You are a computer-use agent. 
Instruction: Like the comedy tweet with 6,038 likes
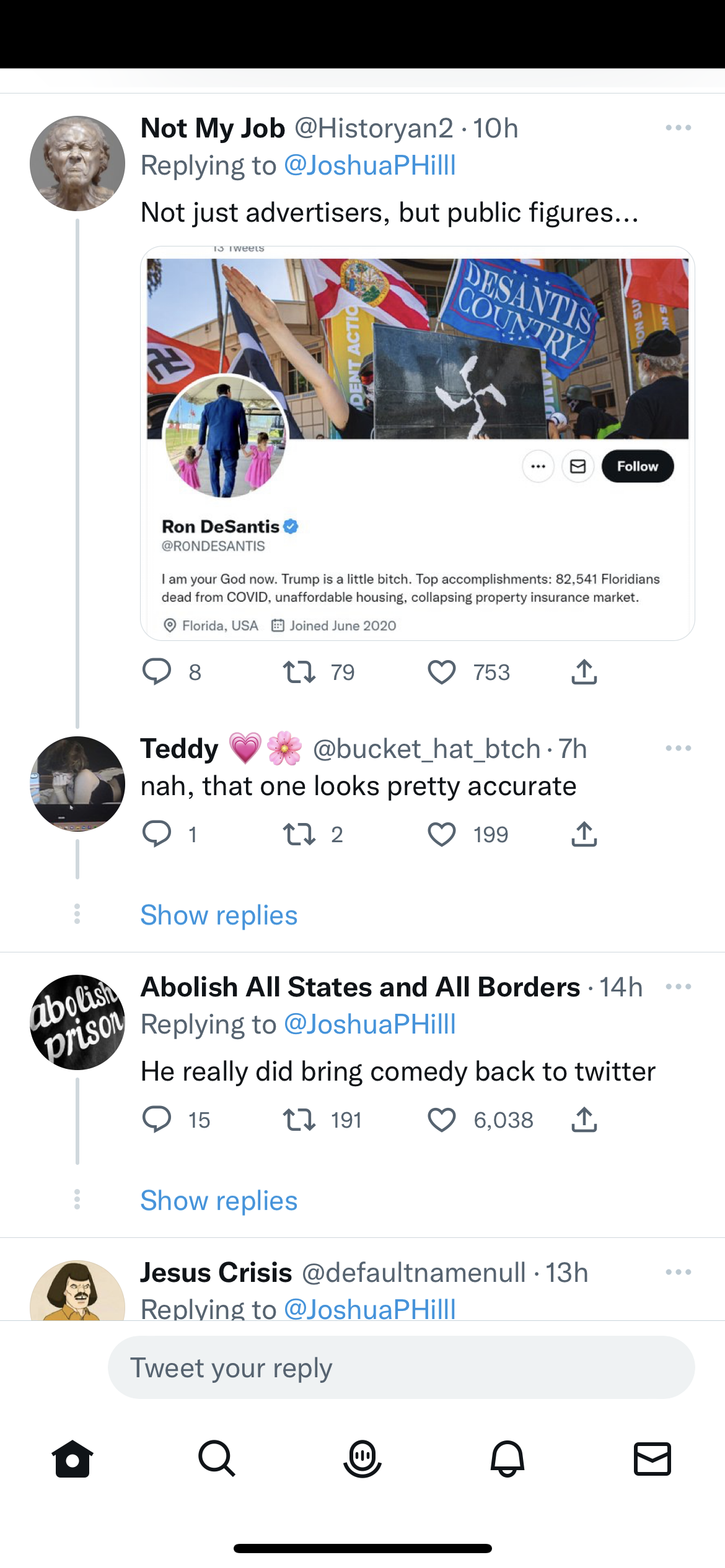click(442, 1120)
